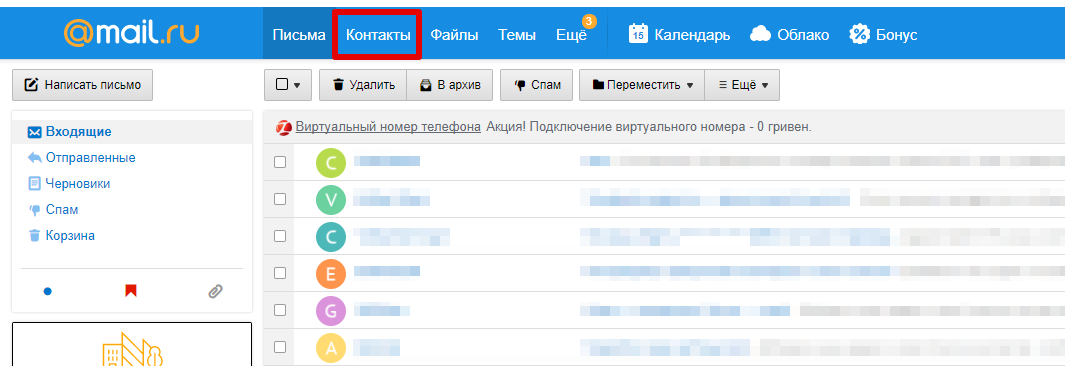
Task: Click the green V sender avatar
Action: tap(331, 200)
